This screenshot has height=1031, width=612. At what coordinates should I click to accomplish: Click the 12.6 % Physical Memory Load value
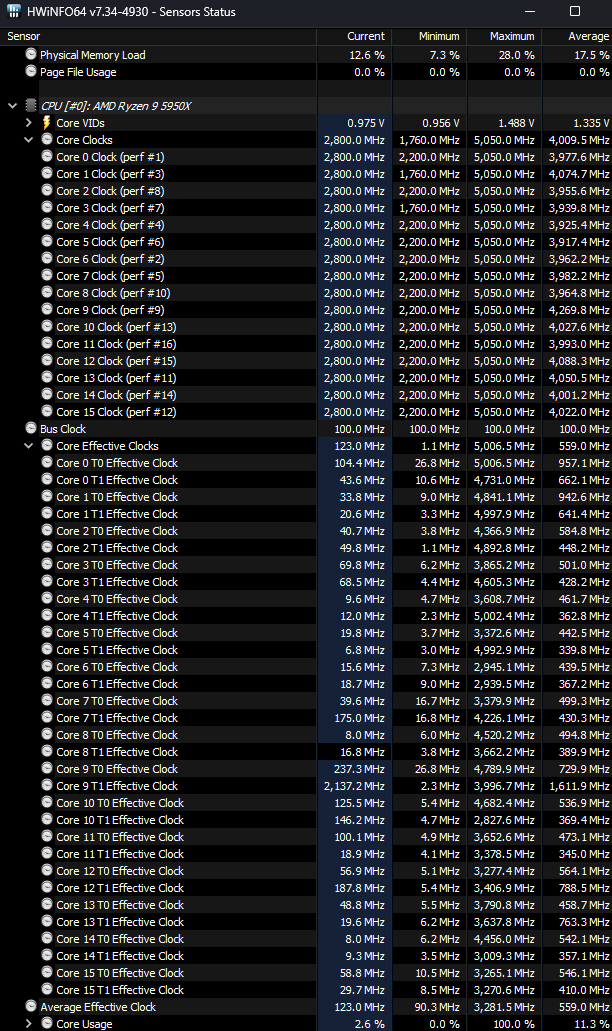pos(367,55)
